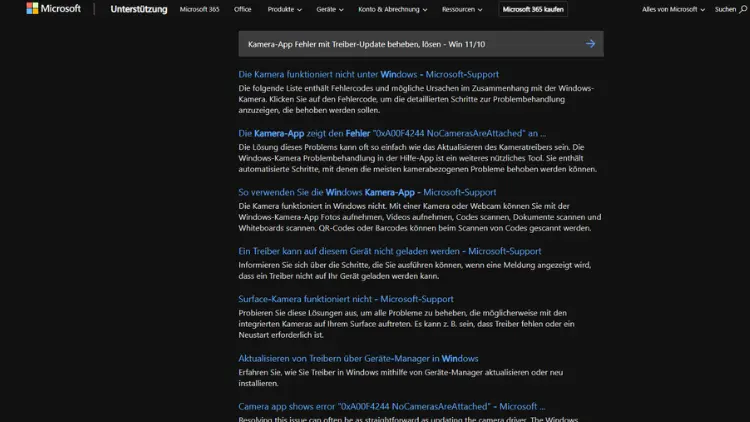Click text 'Informieren Sie sich über die Schritte'
The width and height of the screenshot is (750, 422).
point(301,265)
